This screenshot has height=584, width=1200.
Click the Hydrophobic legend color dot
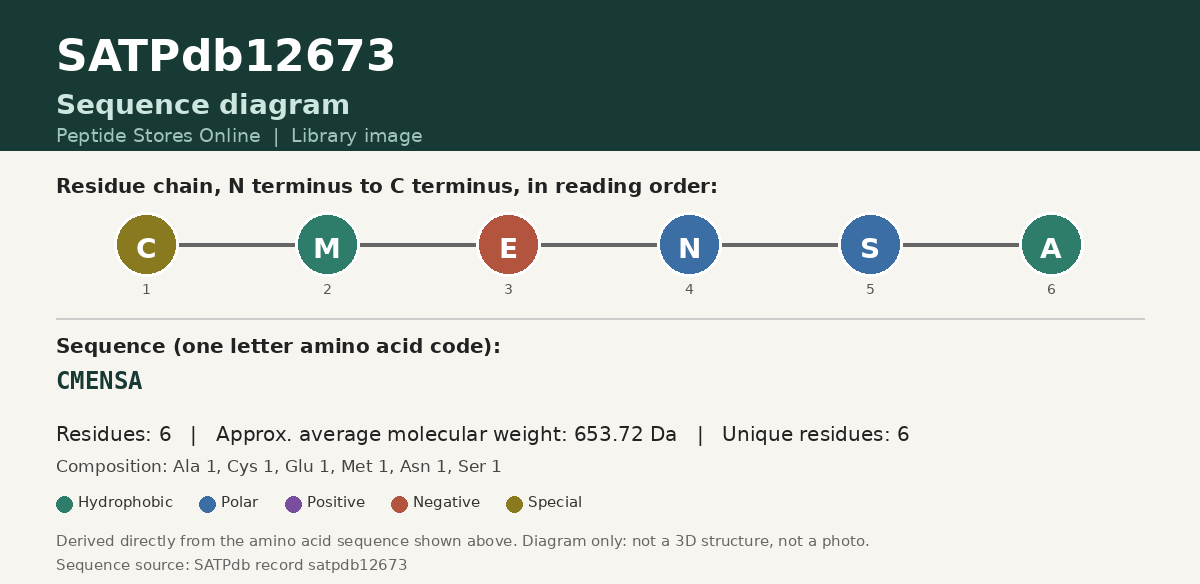(65, 504)
